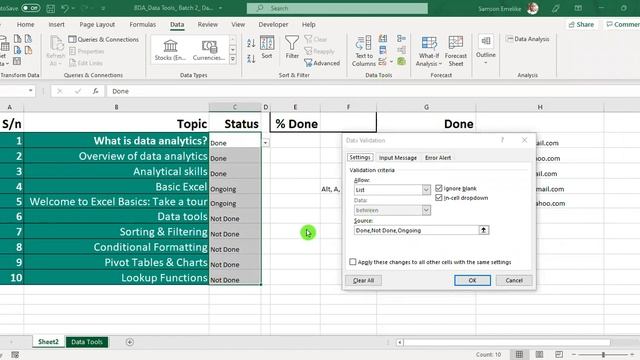Click the insert function fx icon
640x360 pixels.
pos(95,91)
